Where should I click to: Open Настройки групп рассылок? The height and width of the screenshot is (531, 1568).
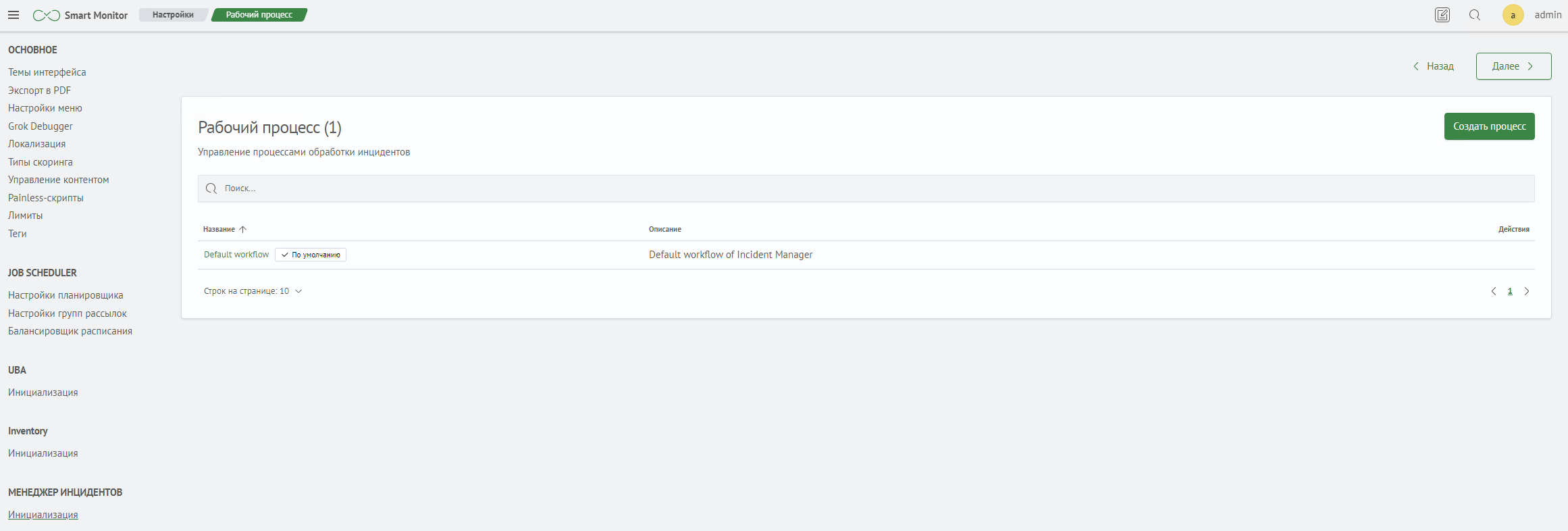pos(68,313)
